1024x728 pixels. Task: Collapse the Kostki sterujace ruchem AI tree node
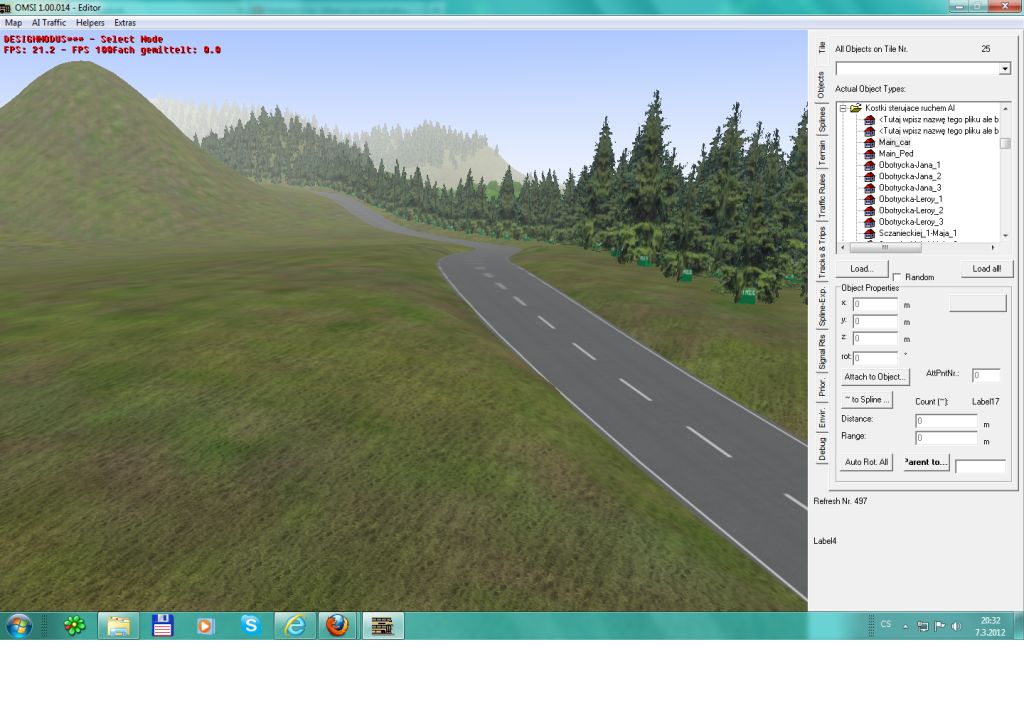[x=843, y=108]
